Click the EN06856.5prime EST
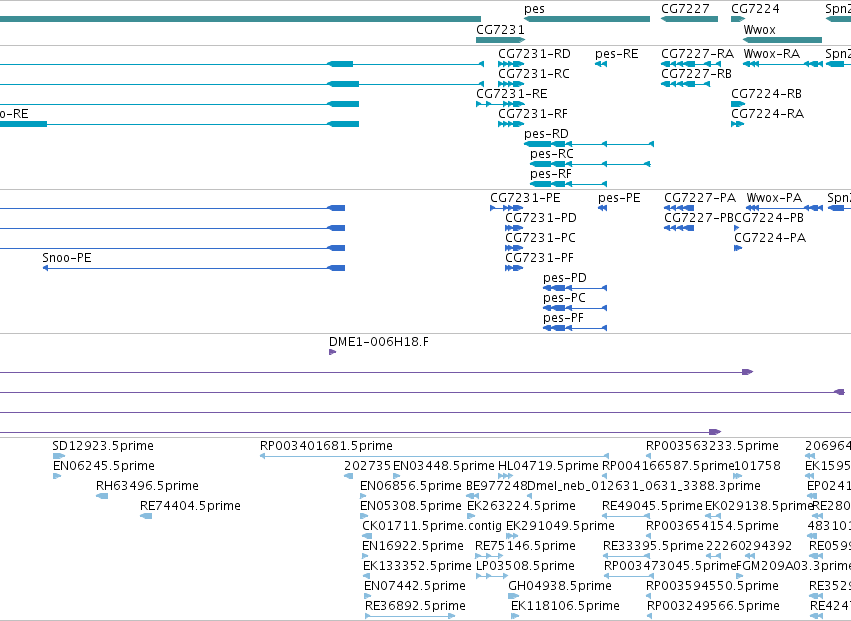Screen dimensions: 851x621 [364, 496]
